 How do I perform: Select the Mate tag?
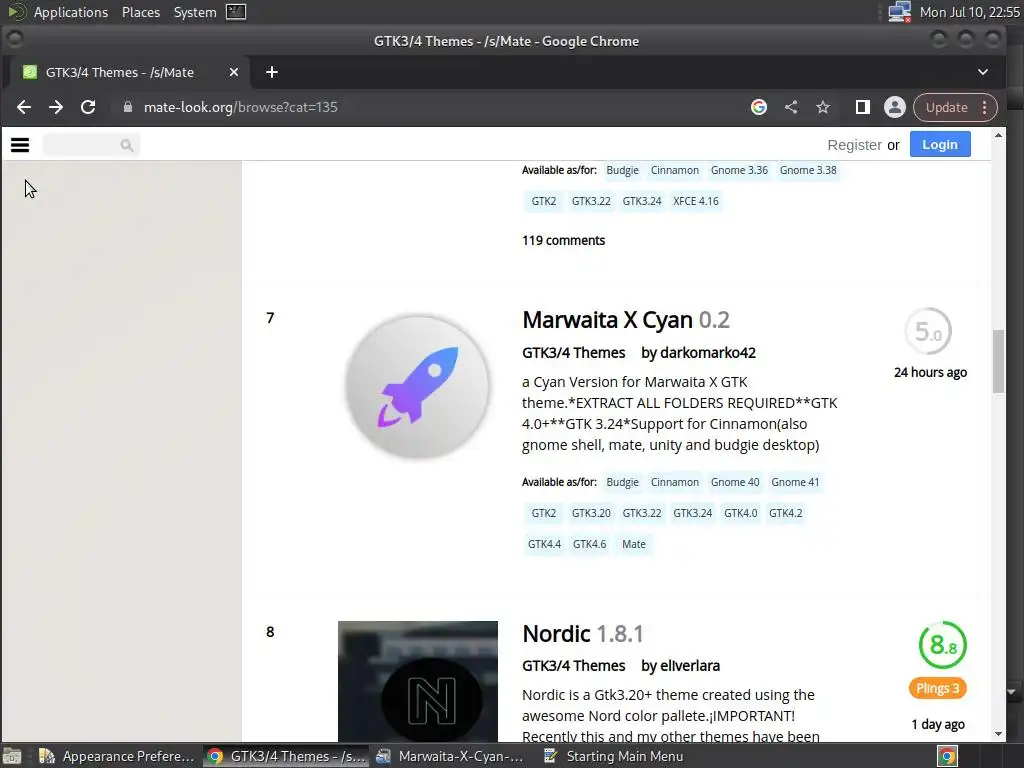pos(633,544)
